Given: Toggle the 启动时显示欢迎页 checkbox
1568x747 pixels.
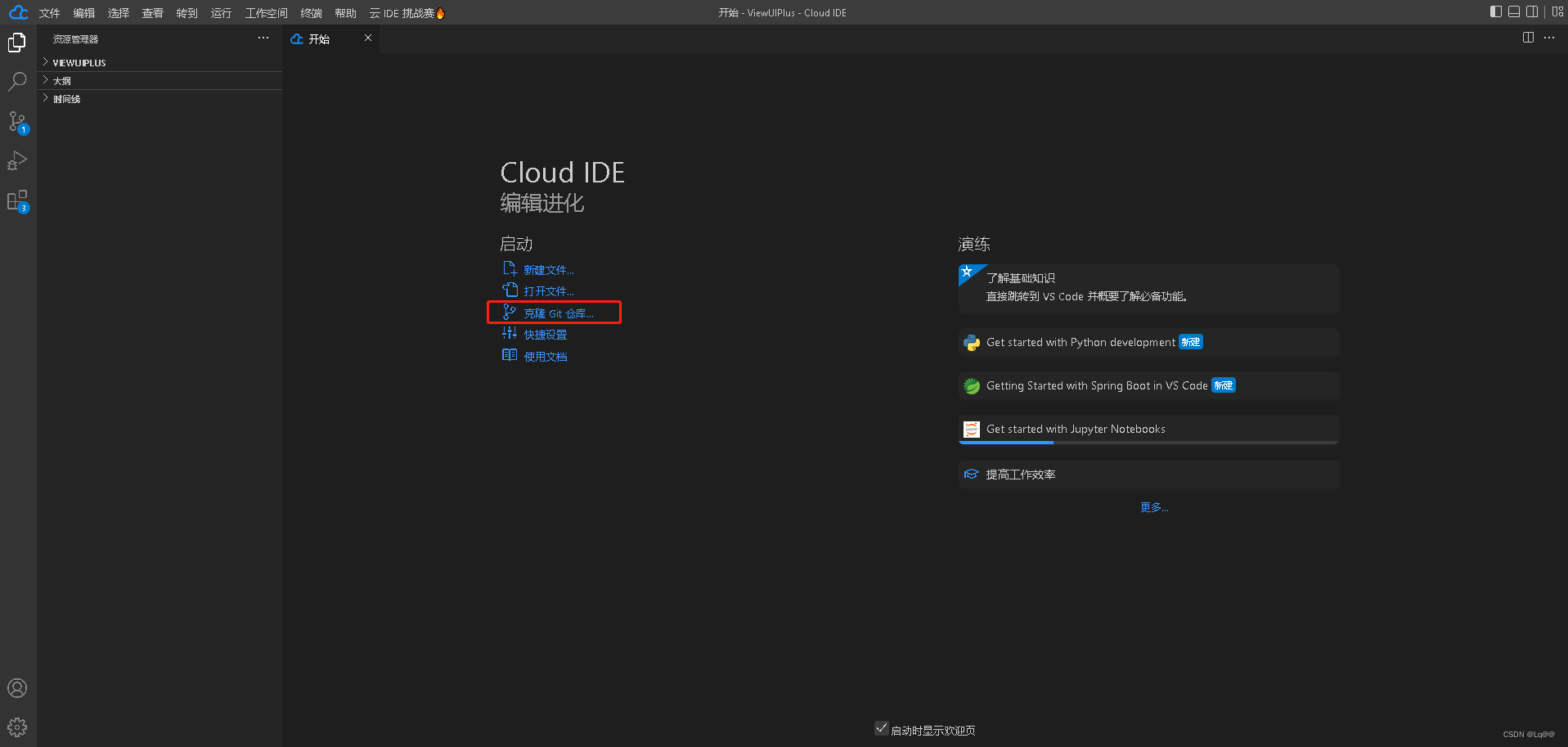Looking at the screenshot, I should pyautogui.click(x=882, y=728).
